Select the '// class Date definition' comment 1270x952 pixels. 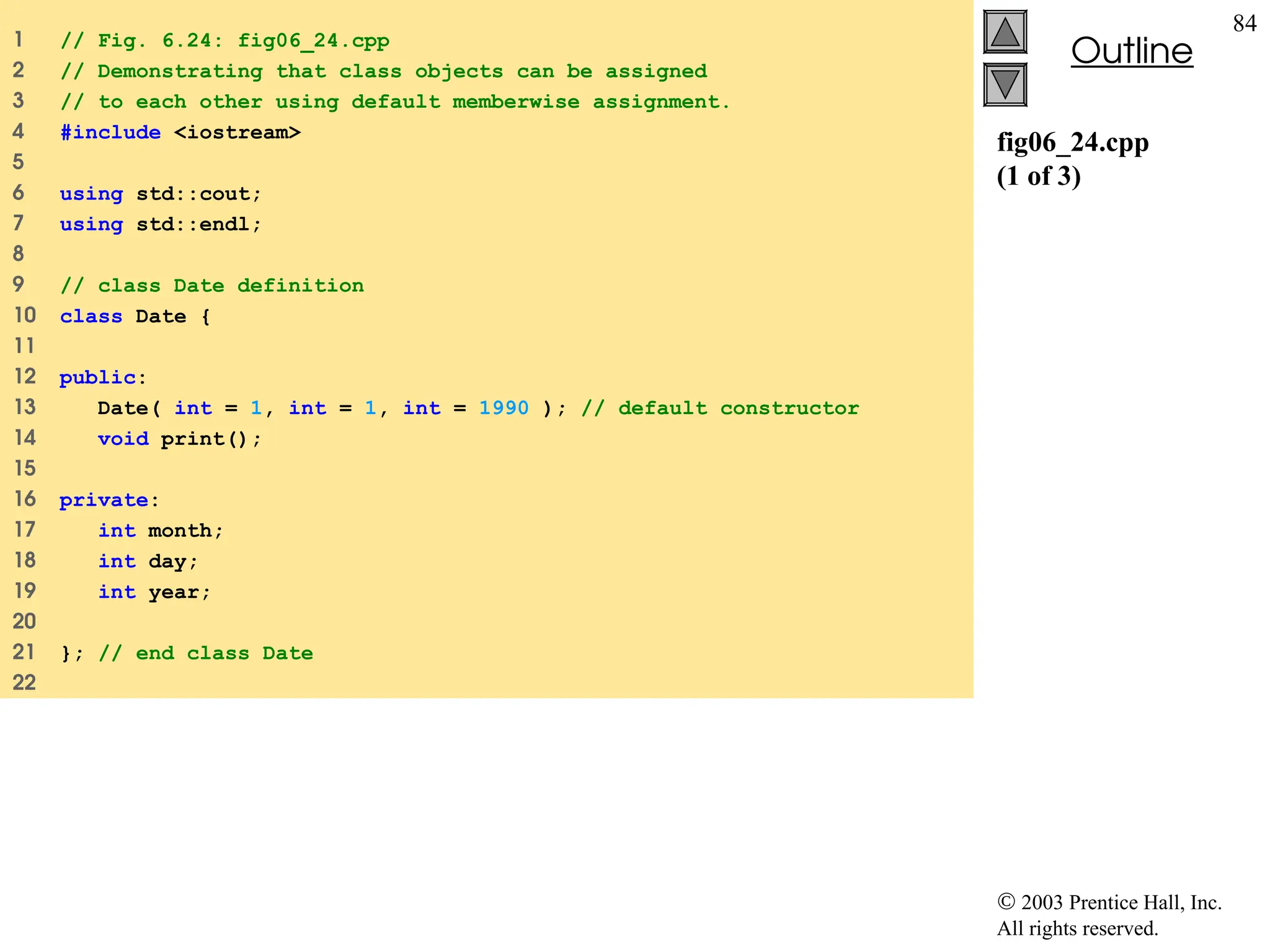[x=212, y=286]
